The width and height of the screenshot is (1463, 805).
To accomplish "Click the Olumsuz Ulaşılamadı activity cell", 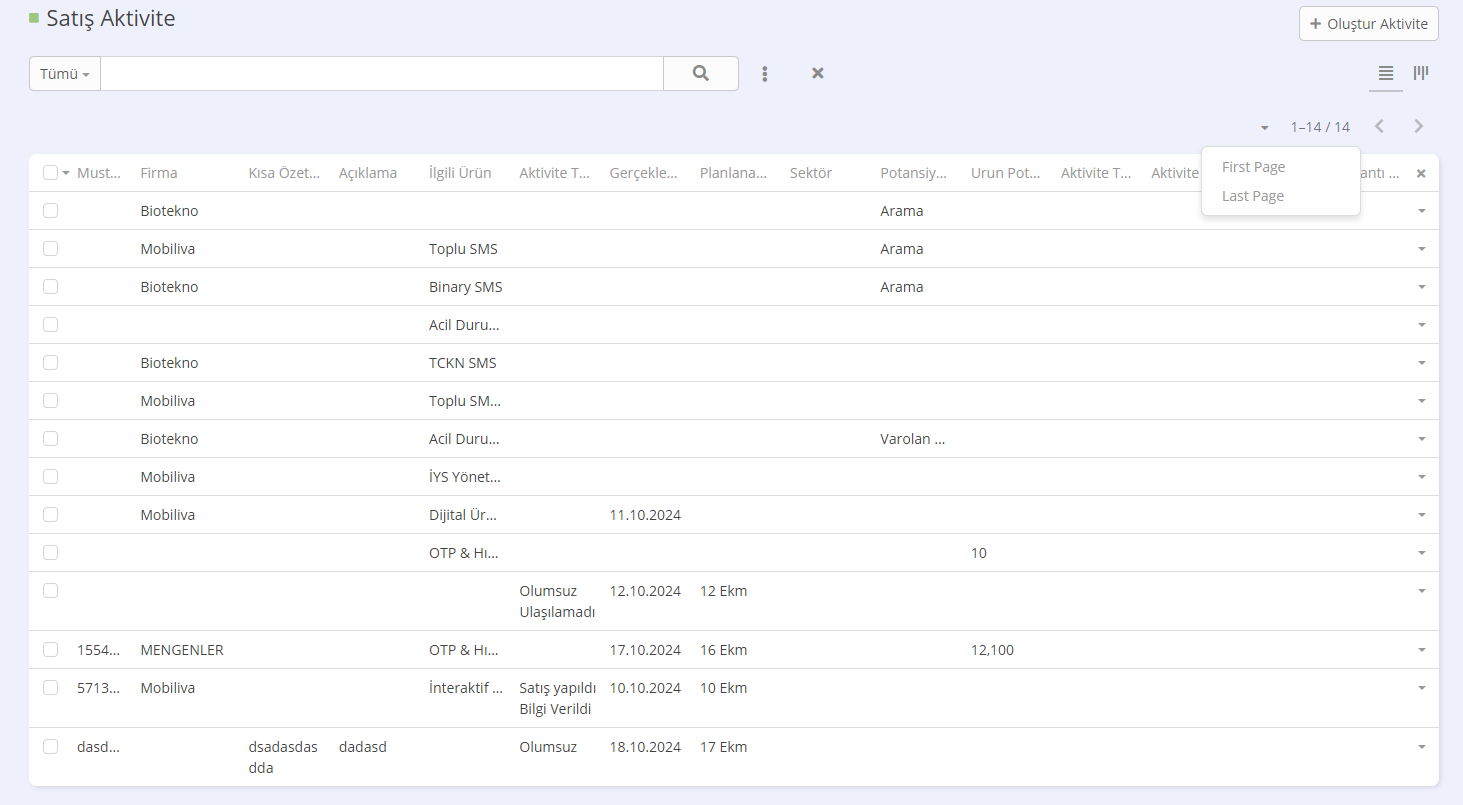I will (x=558, y=601).
